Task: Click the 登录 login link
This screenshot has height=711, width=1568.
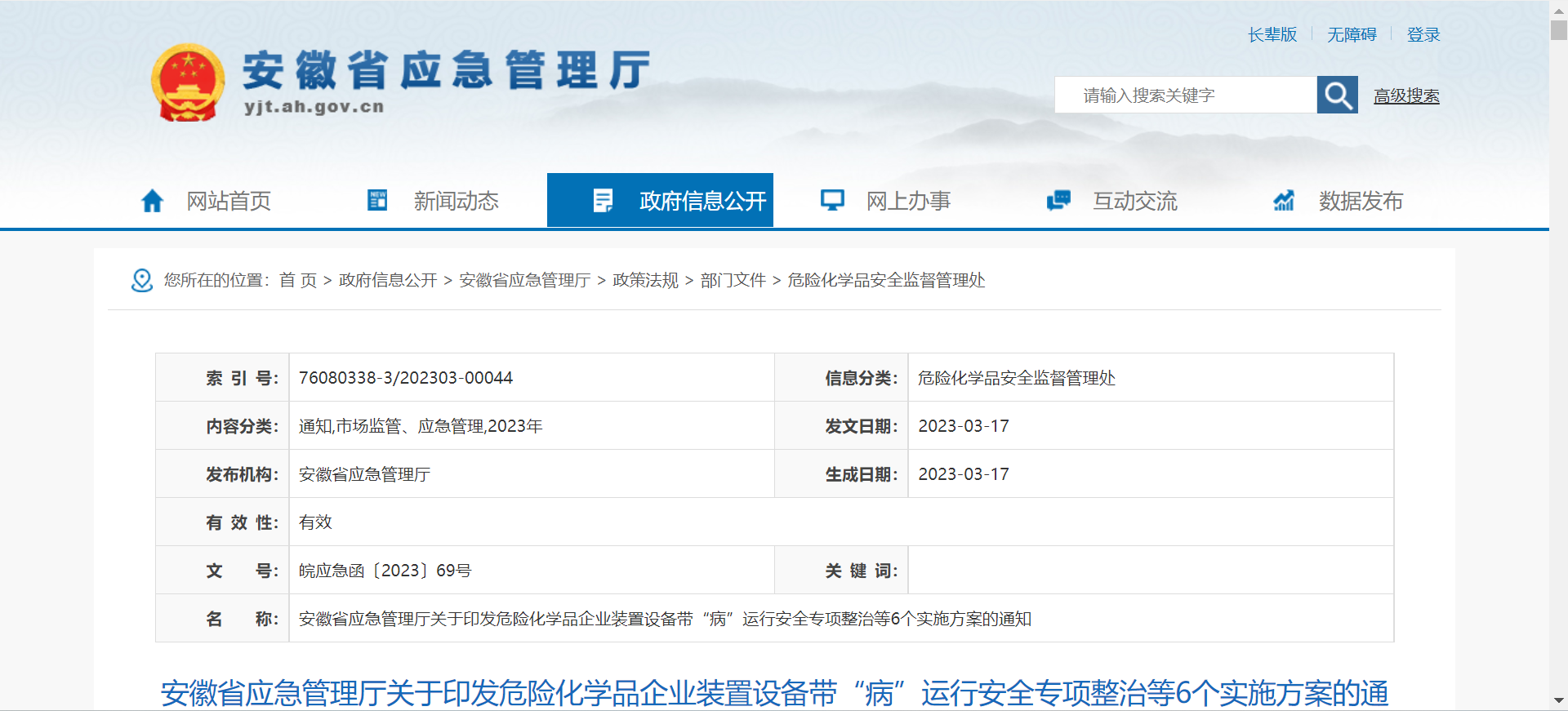Action: 1423,34
